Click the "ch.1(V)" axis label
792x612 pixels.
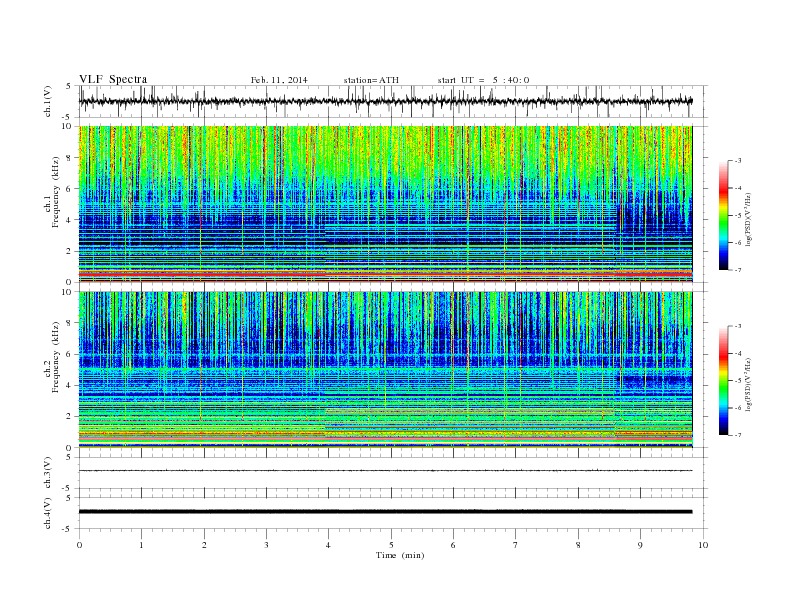point(48,101)
